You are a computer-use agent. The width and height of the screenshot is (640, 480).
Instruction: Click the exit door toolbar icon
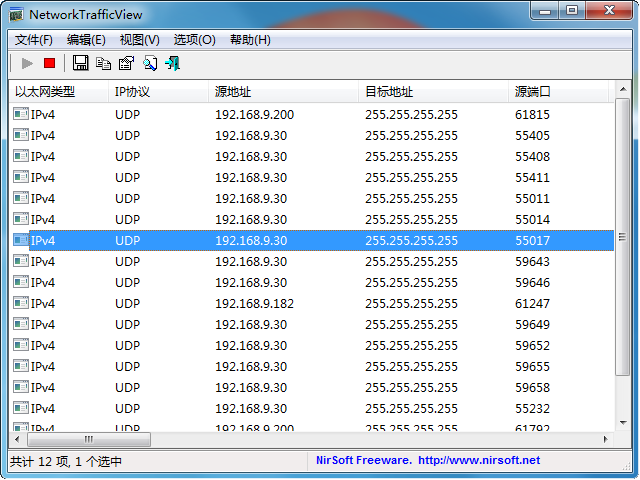pos(173,63)
